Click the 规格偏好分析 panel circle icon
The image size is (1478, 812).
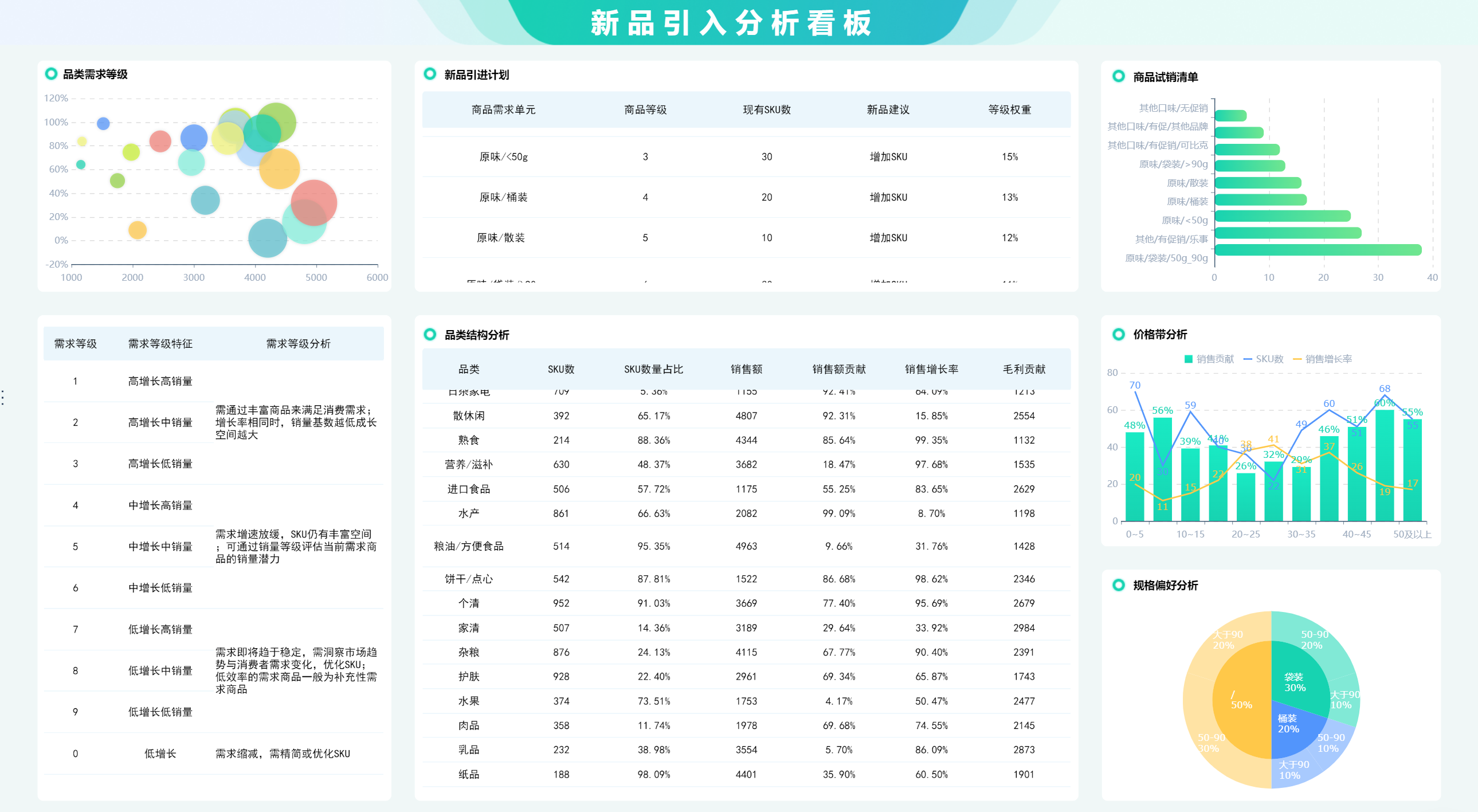click(x=1118, y=585)
